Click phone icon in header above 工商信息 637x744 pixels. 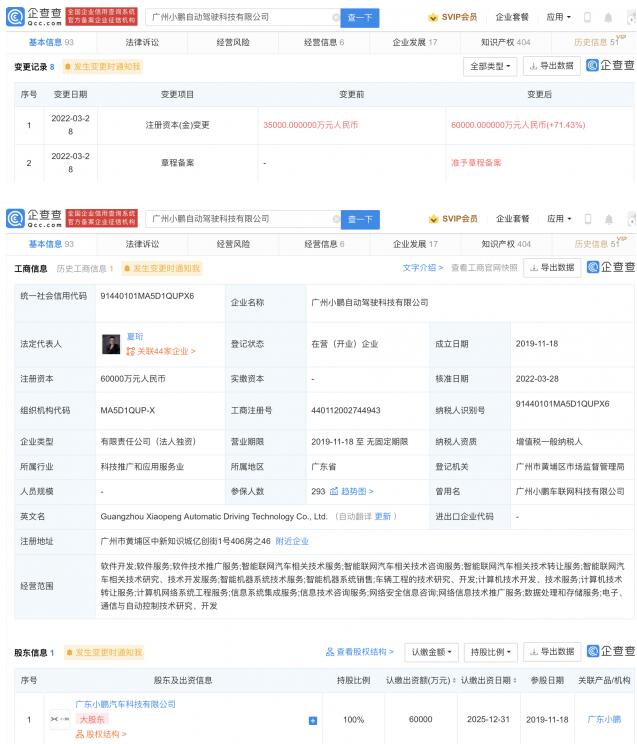click(x=588, y=219)
